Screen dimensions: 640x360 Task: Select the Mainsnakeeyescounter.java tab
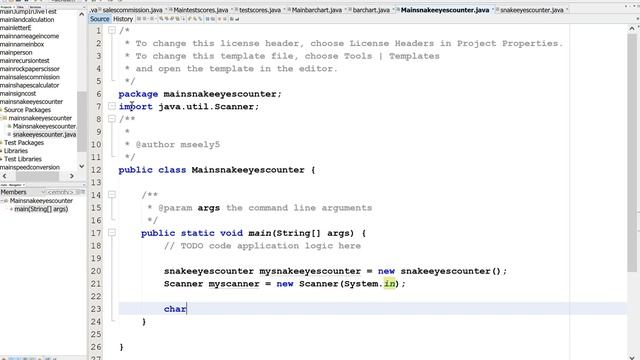coord(444,10)
